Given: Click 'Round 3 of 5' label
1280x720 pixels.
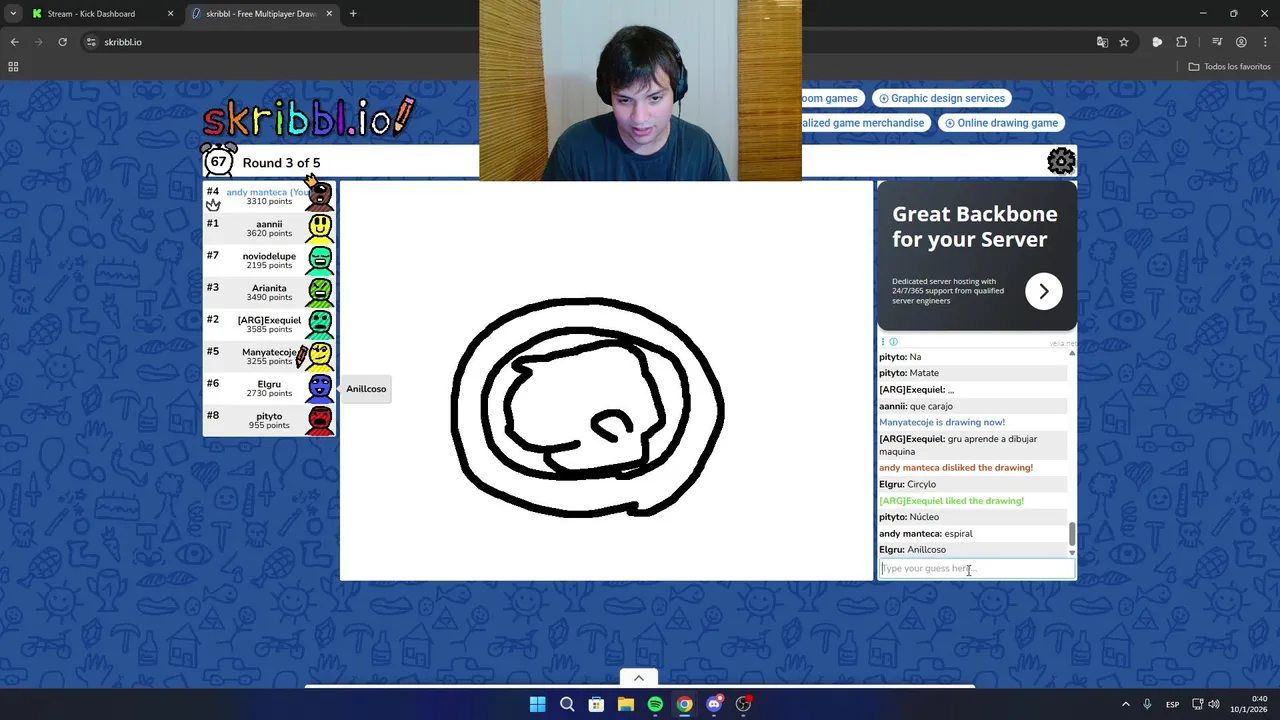Looking at the screenshot, I should click(x=281, y=163).
